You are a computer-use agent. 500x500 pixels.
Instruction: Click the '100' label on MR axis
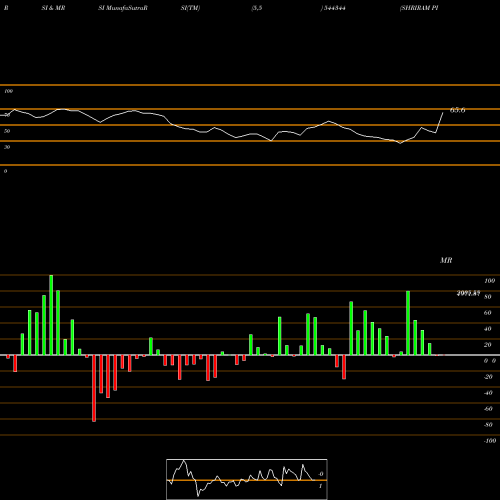490,281
